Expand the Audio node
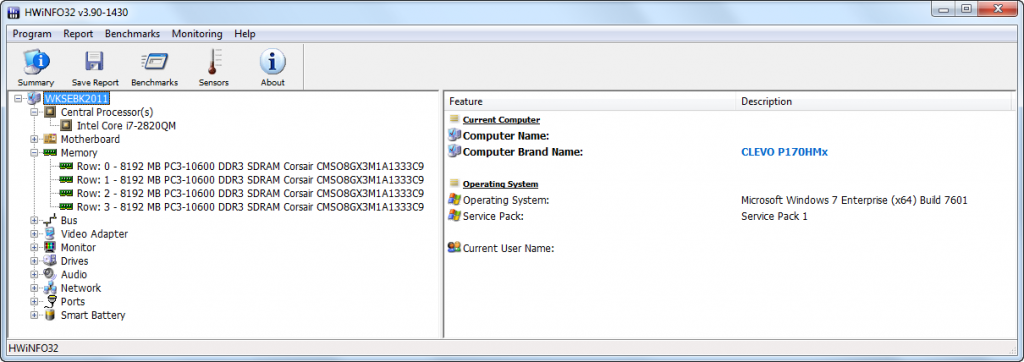The height and width of the screenshot is (362, 1024). point(34,274)
